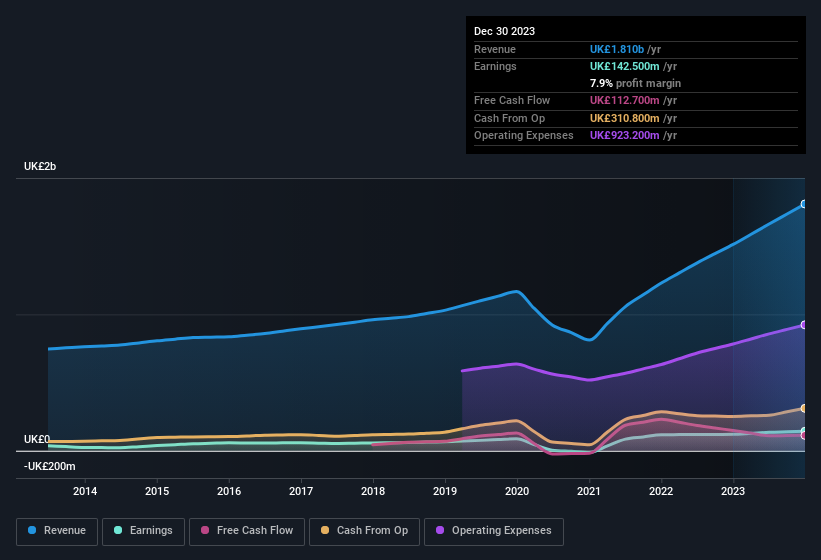Click the 2021 x-axis label

tap(589, 491)
